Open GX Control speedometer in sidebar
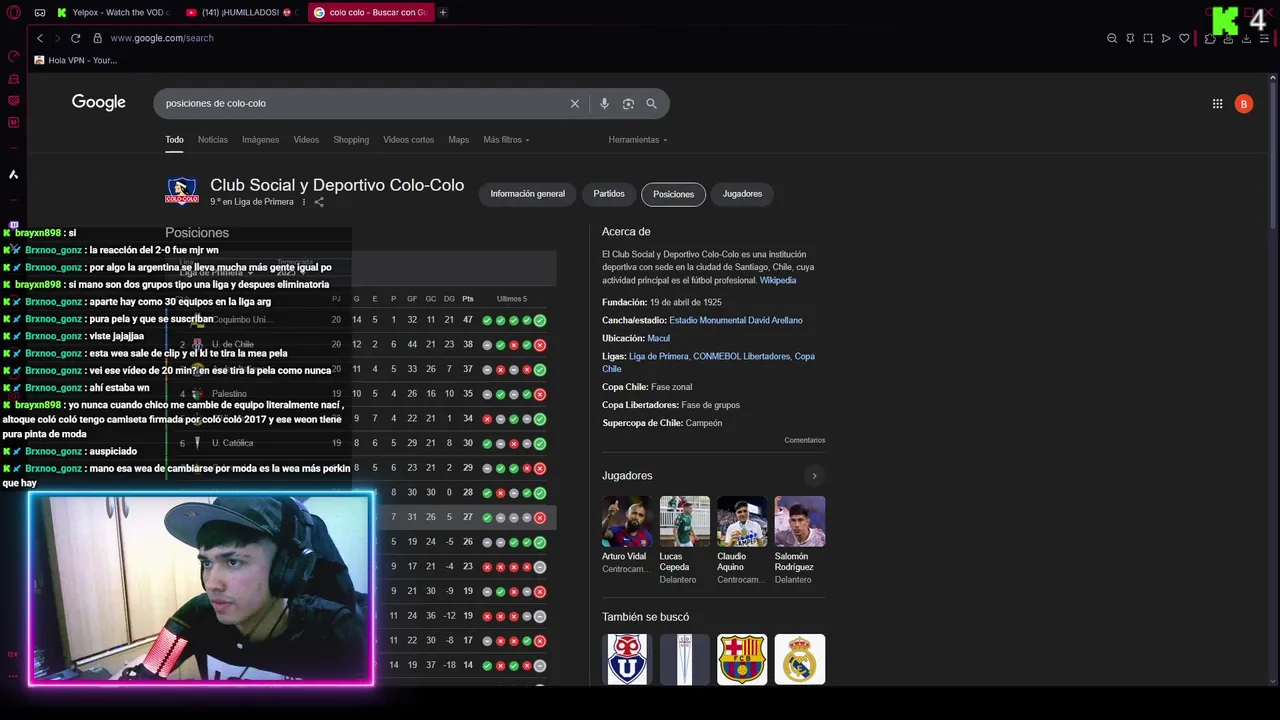Viewport: 1280px width, 720px height. click(x=13, y=56)
